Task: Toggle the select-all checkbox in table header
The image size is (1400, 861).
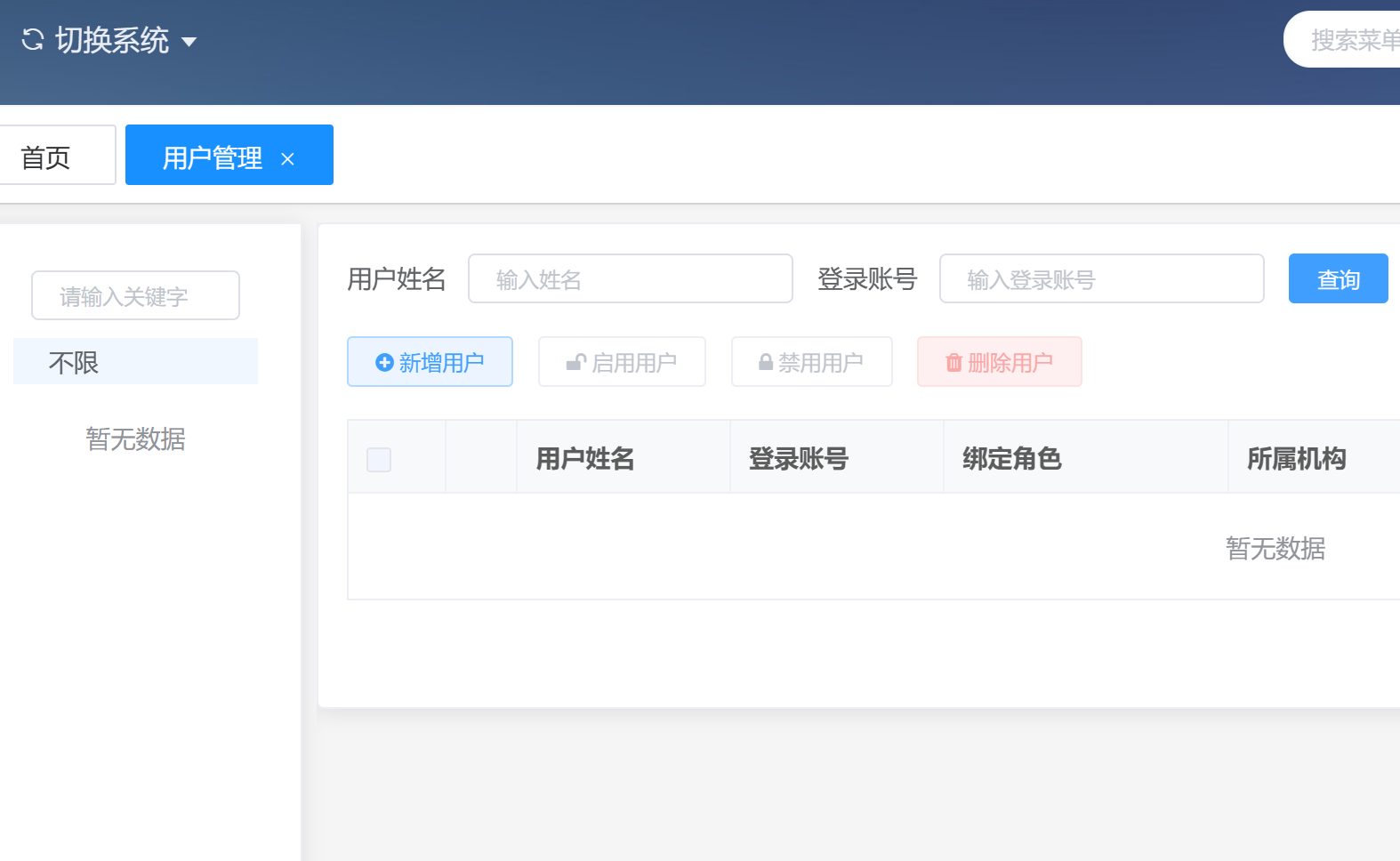Action: pos(379,460)
